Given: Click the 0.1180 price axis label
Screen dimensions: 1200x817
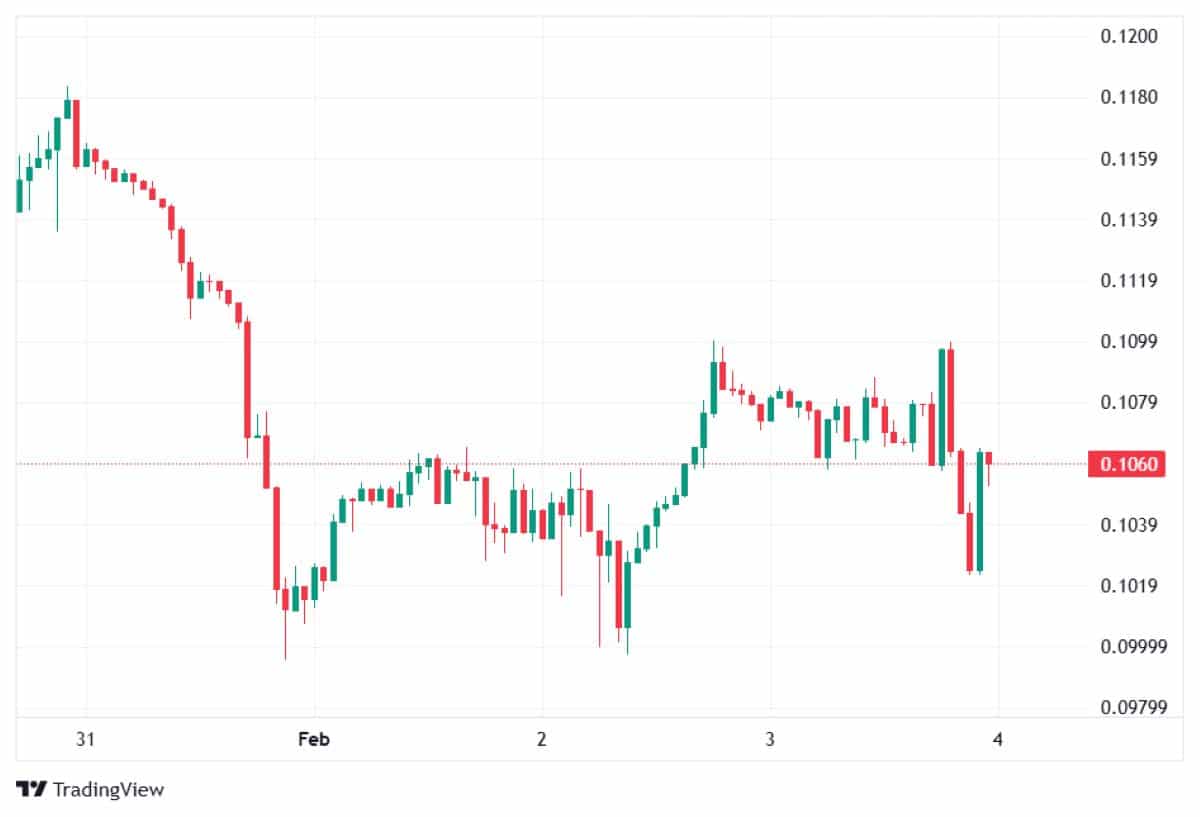Looking at the screenshot, I should point(1128,98).
